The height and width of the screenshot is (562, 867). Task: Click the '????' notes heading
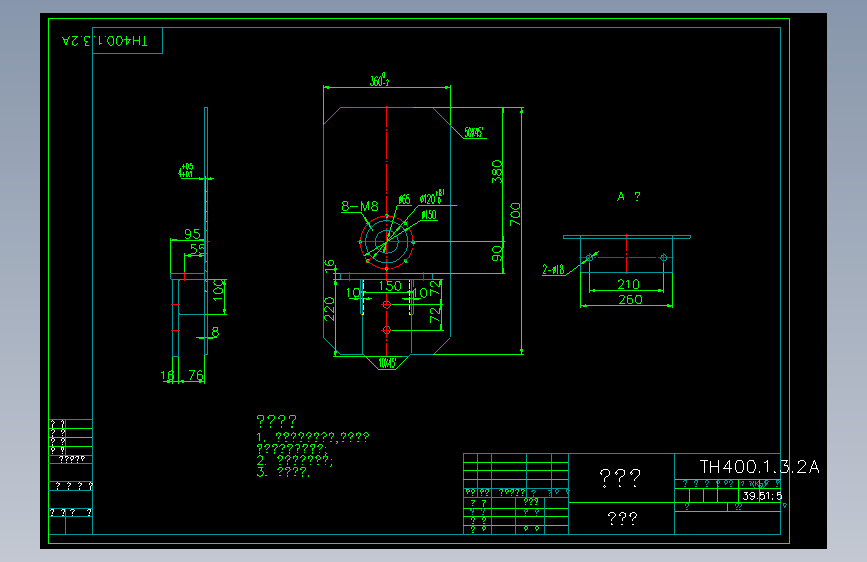click(277, 421)
